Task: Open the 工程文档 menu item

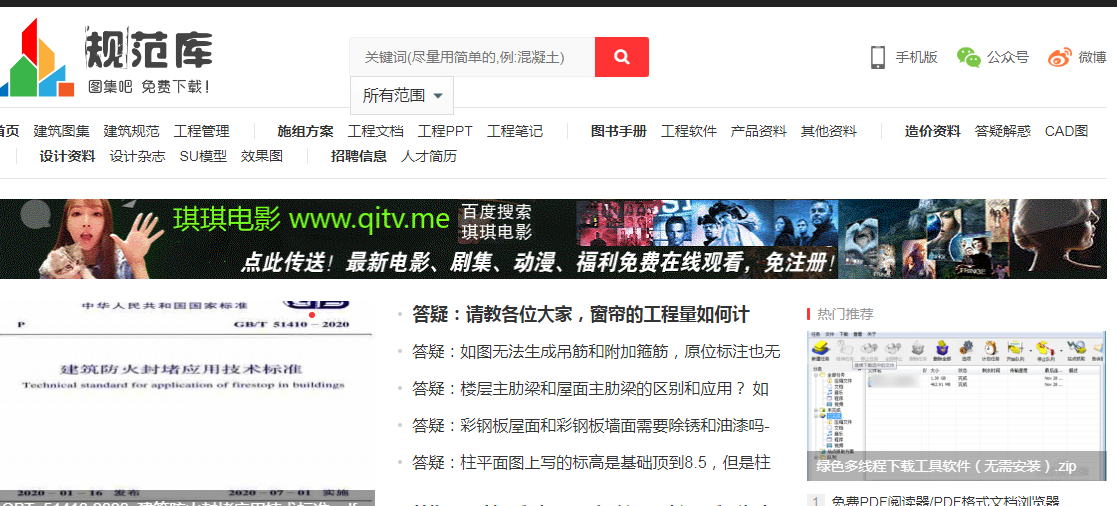Action: 375,131
